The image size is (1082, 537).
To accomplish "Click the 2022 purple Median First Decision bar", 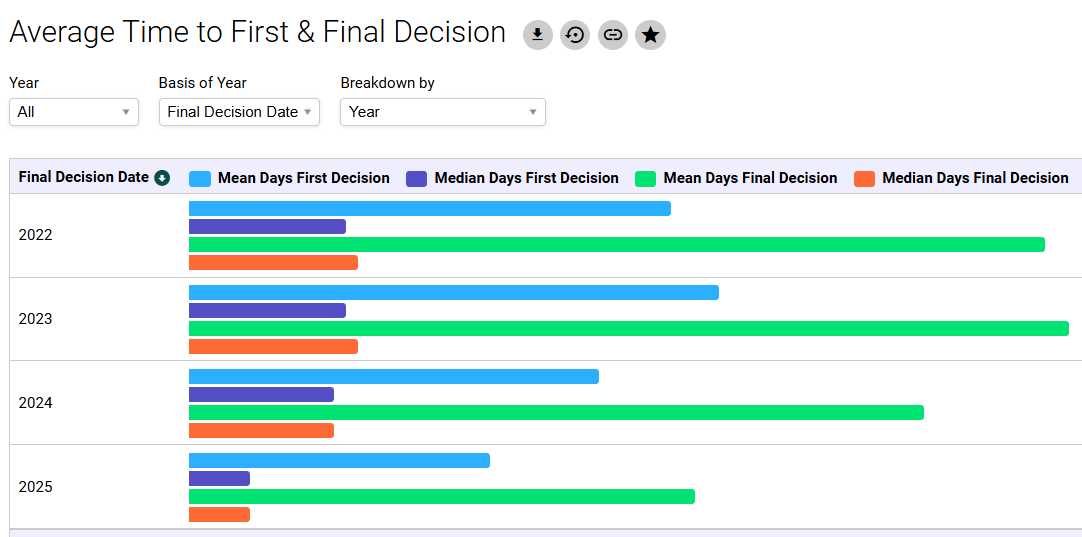I will (267, 226).
